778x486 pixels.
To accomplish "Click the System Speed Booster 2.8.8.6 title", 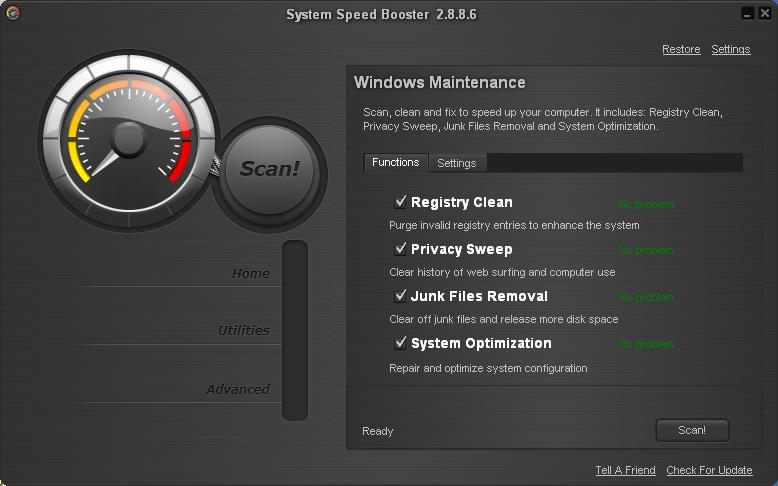I will (381, 14).
